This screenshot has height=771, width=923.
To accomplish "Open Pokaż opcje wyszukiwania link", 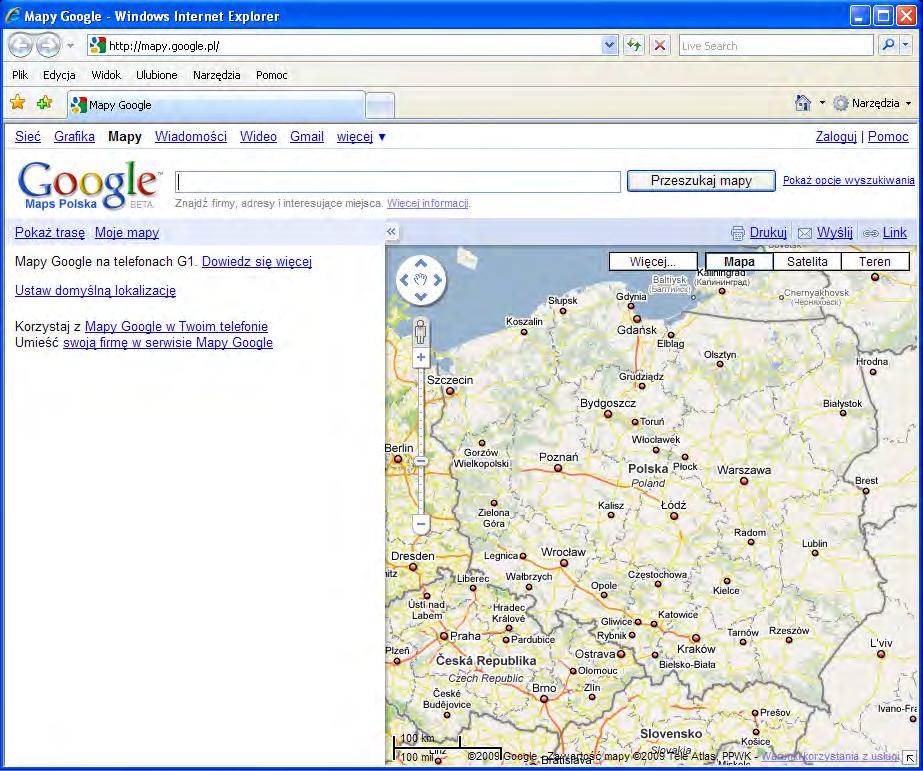I will coord(848,180).
